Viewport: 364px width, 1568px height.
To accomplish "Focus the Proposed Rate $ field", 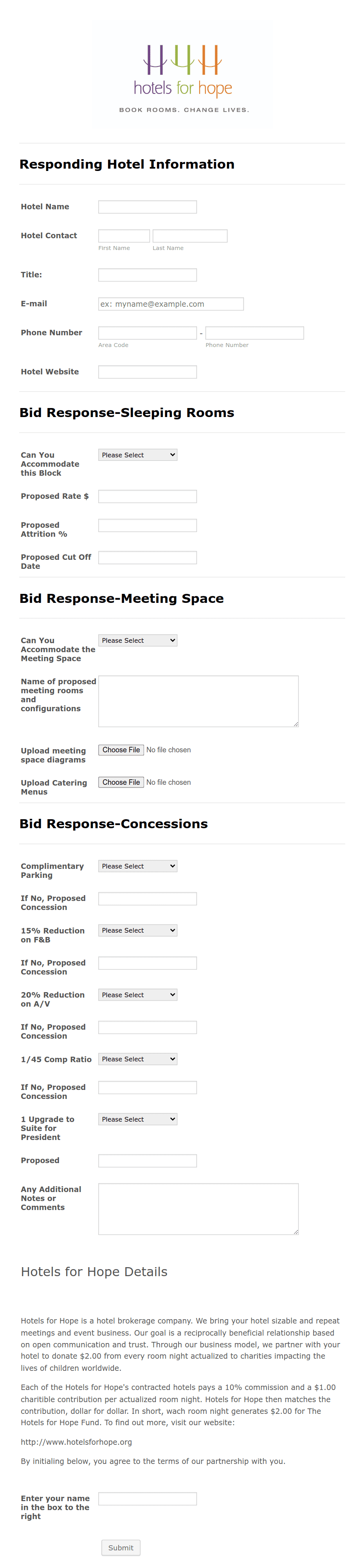I will point(147,496).
